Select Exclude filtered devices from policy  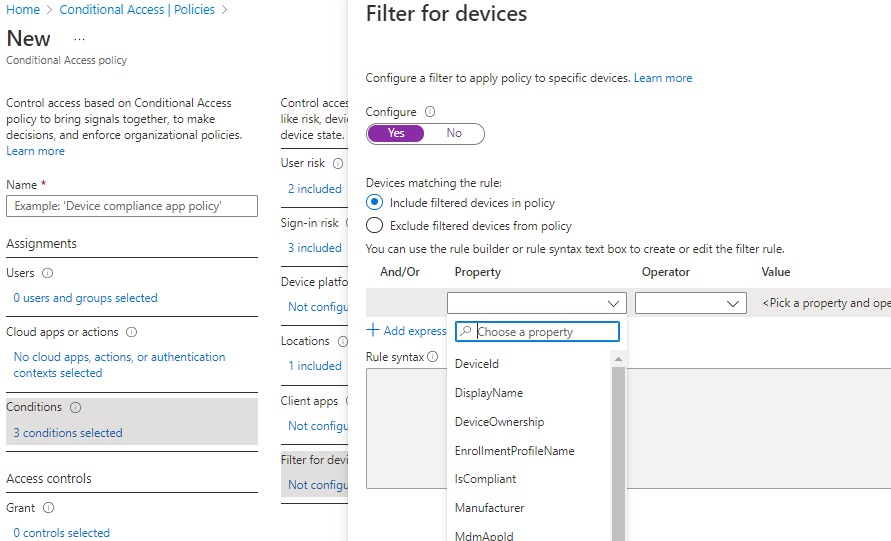pyautogui.click(x=375, y=226)
